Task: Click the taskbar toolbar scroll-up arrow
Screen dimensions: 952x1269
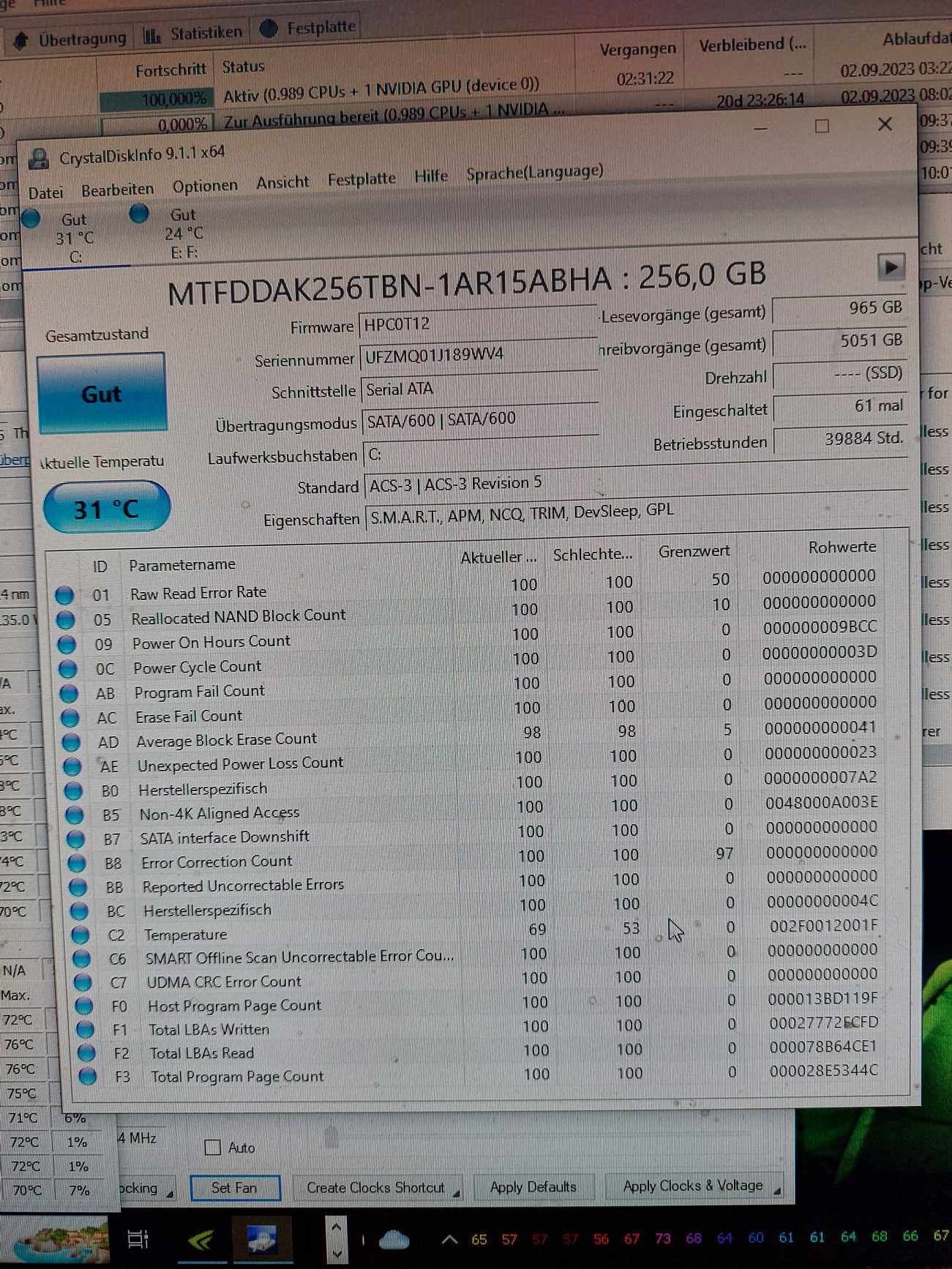Action: click(337, 1227)
